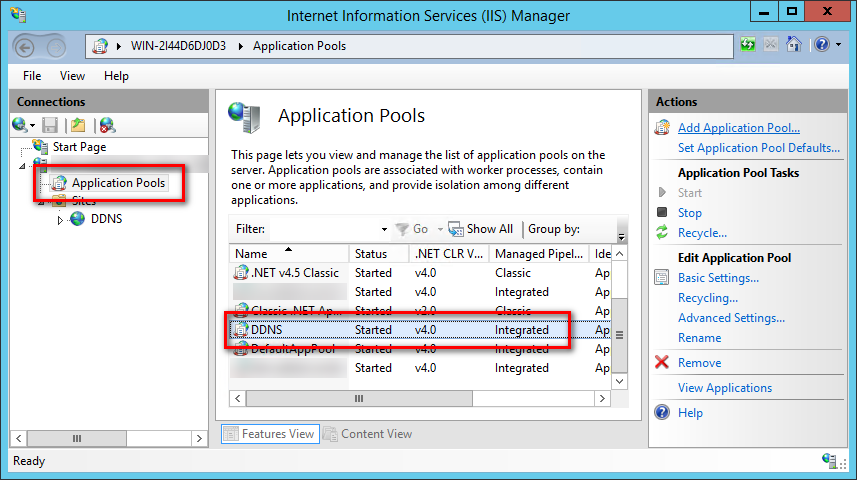Click the Forward navigation arrow

click(x=56, y=48)
